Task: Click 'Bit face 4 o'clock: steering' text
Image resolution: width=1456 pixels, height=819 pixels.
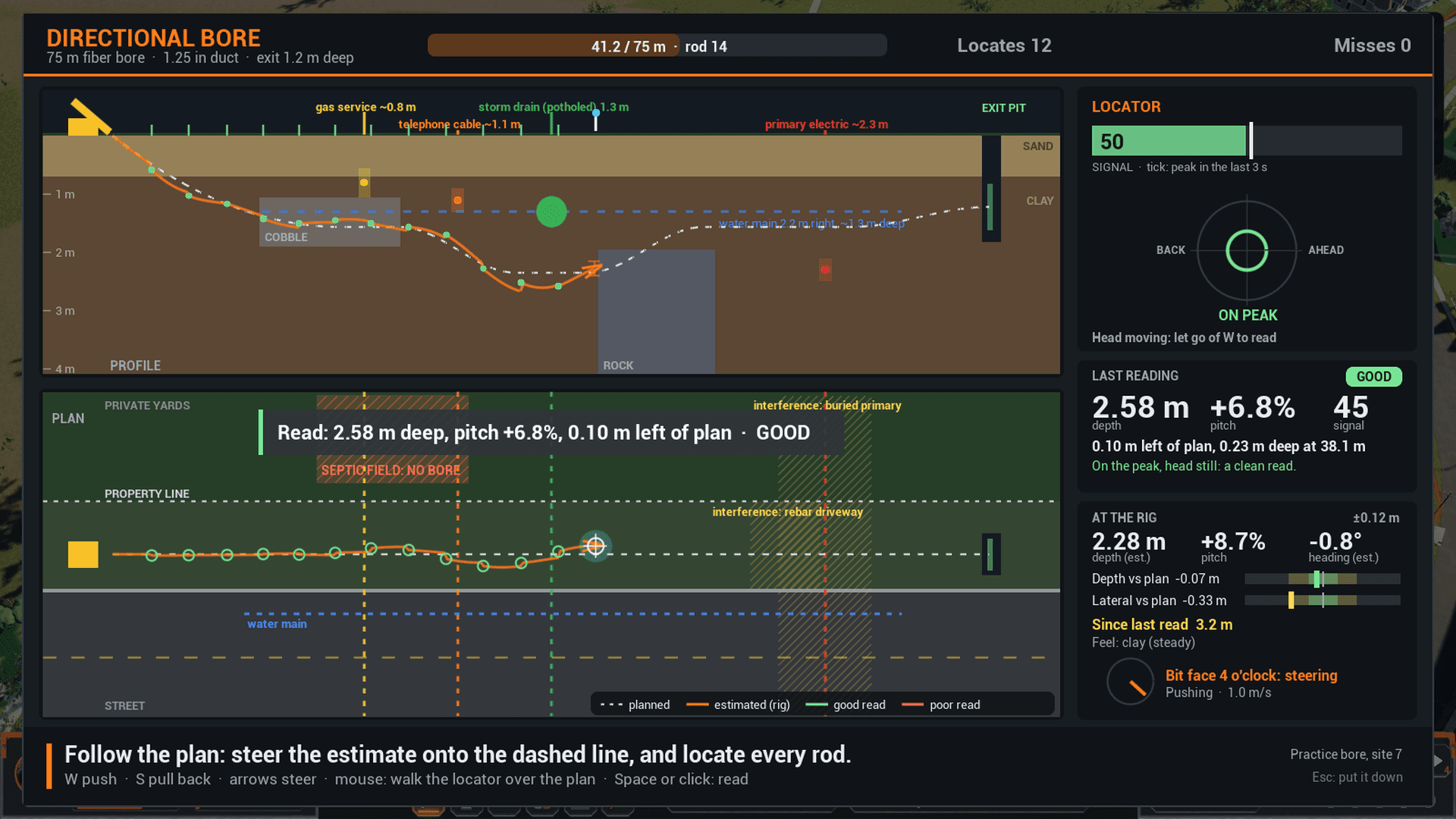Action: (x=1251, y=676)
